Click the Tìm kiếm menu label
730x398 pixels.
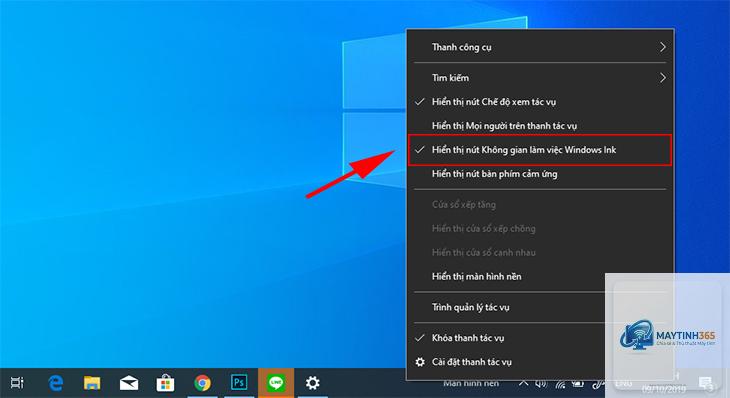tap(450, 78)
